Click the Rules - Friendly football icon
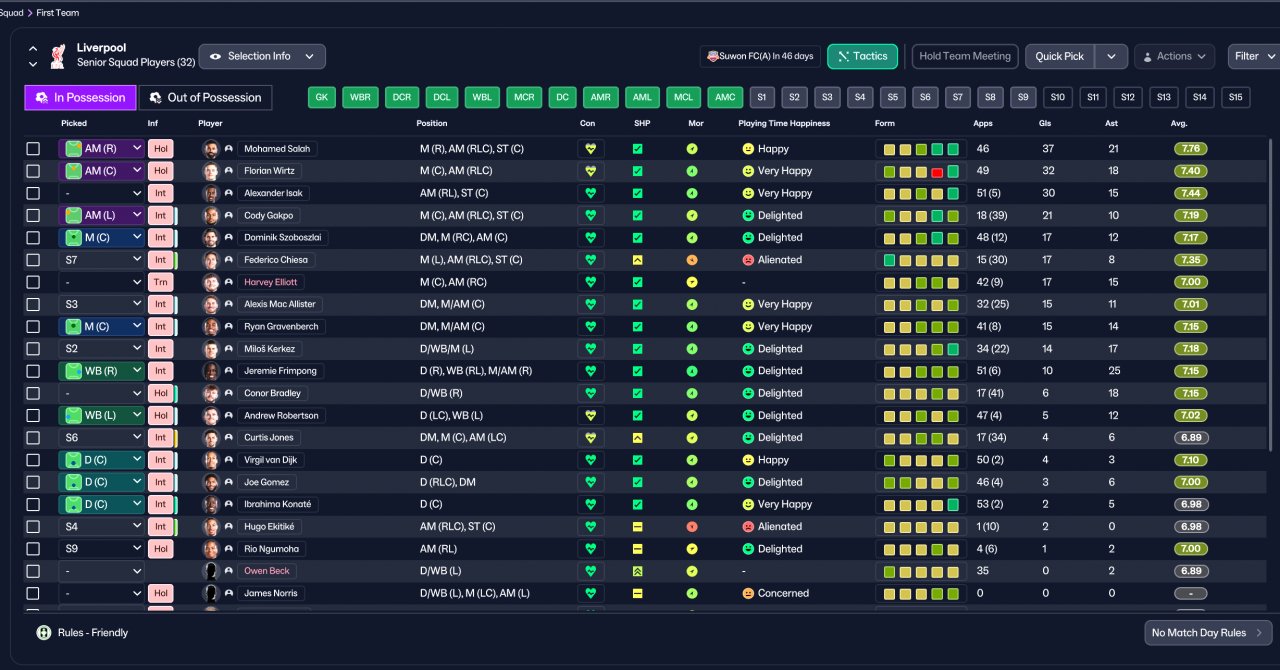This screenshot has height=670, width=1280. point(44,633)
